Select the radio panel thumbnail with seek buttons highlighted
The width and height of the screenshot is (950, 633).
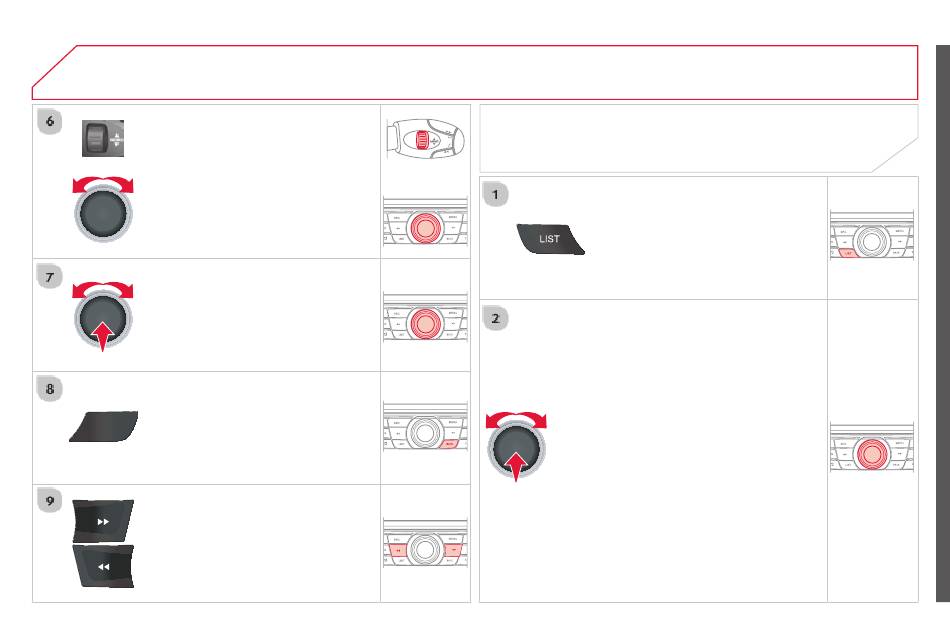coord(425,543)
